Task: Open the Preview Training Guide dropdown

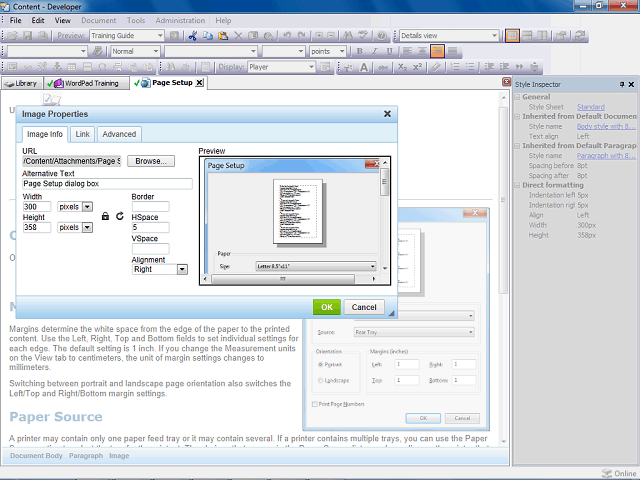Action: (160, 36)
